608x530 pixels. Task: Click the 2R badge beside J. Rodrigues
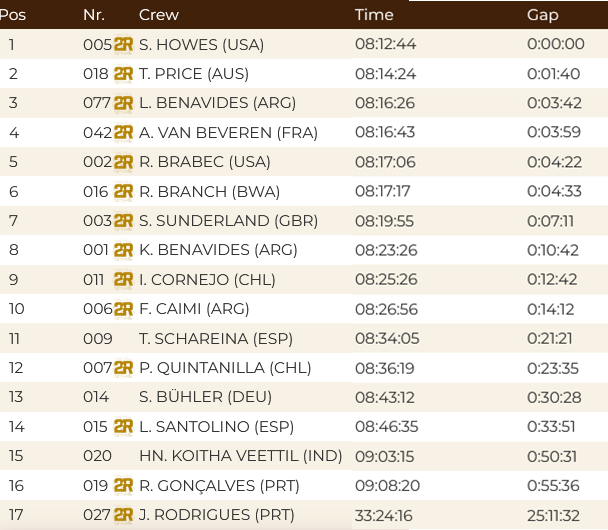[124, 515]
